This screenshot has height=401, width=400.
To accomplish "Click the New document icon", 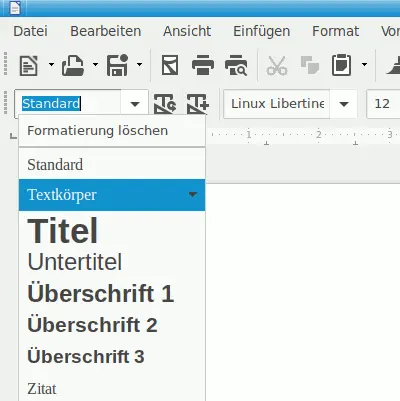I will pos(29,65).
